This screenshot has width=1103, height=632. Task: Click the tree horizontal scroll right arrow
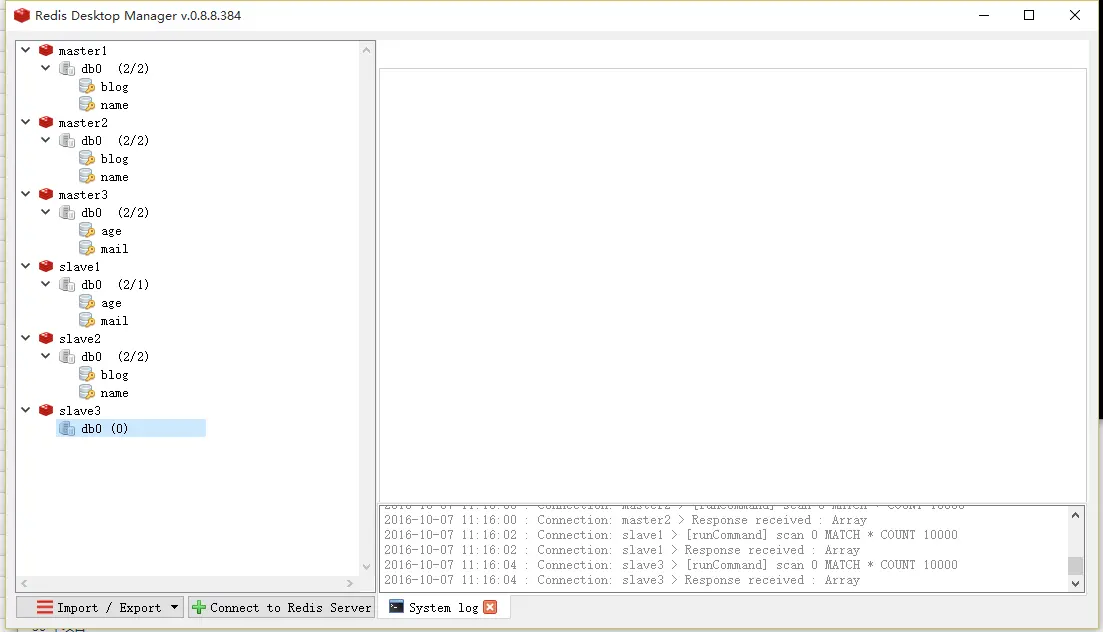coord(350,583)
